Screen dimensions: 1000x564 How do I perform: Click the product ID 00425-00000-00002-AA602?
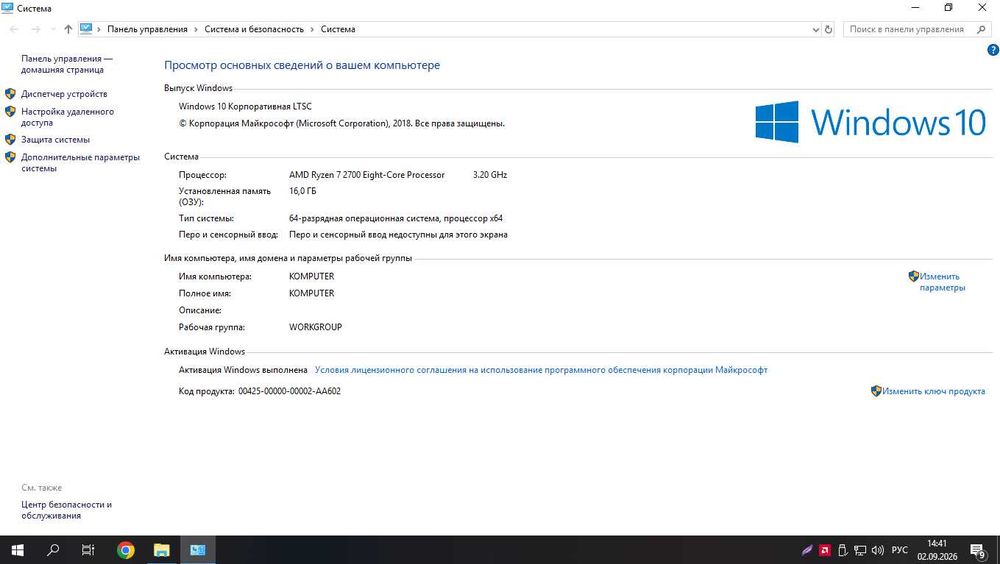[x=290, y=391]
